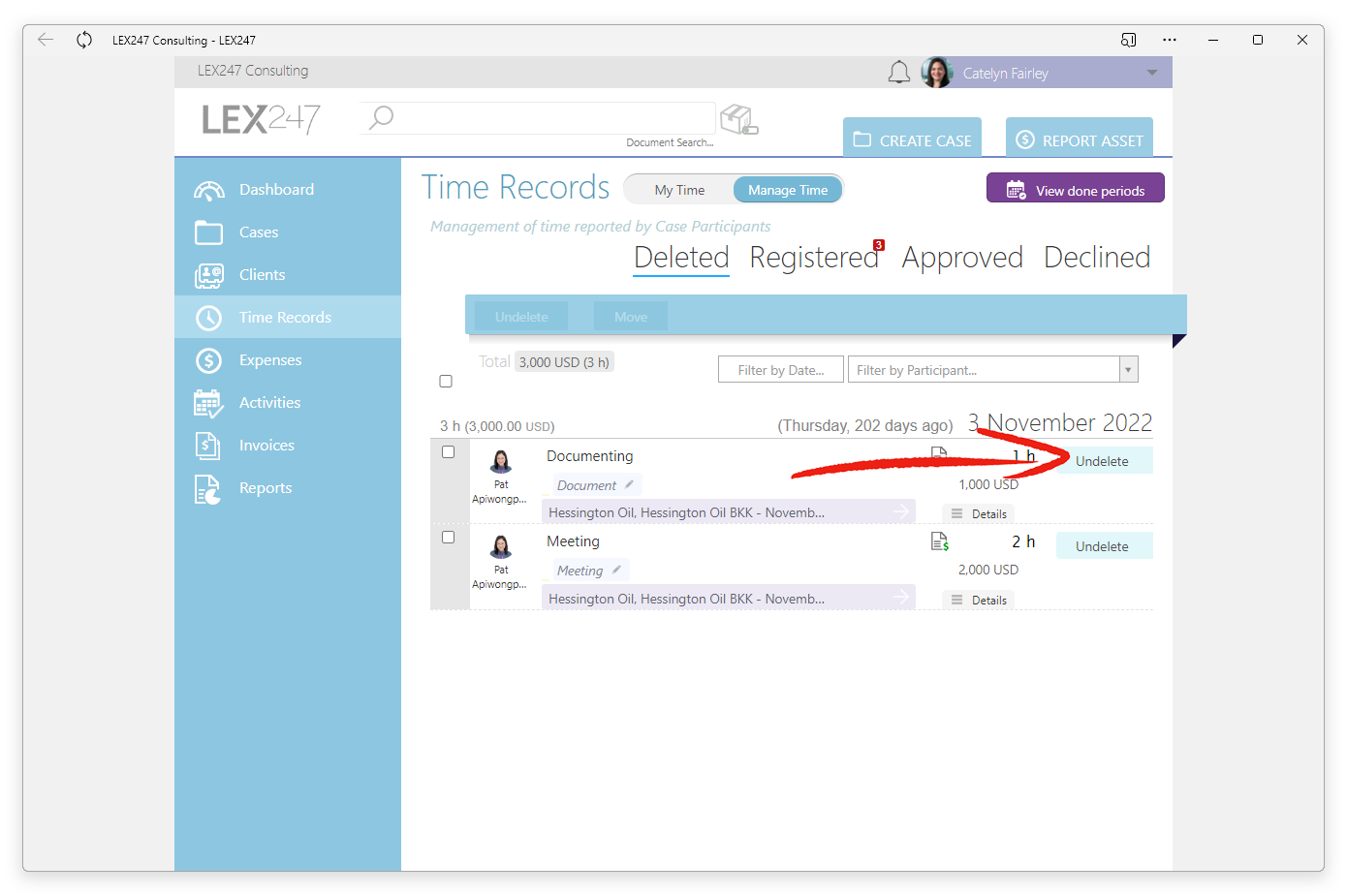Go to Clients in the sidebar
Viewport: 1347px width, 896px height.
[x=288, y=275]
